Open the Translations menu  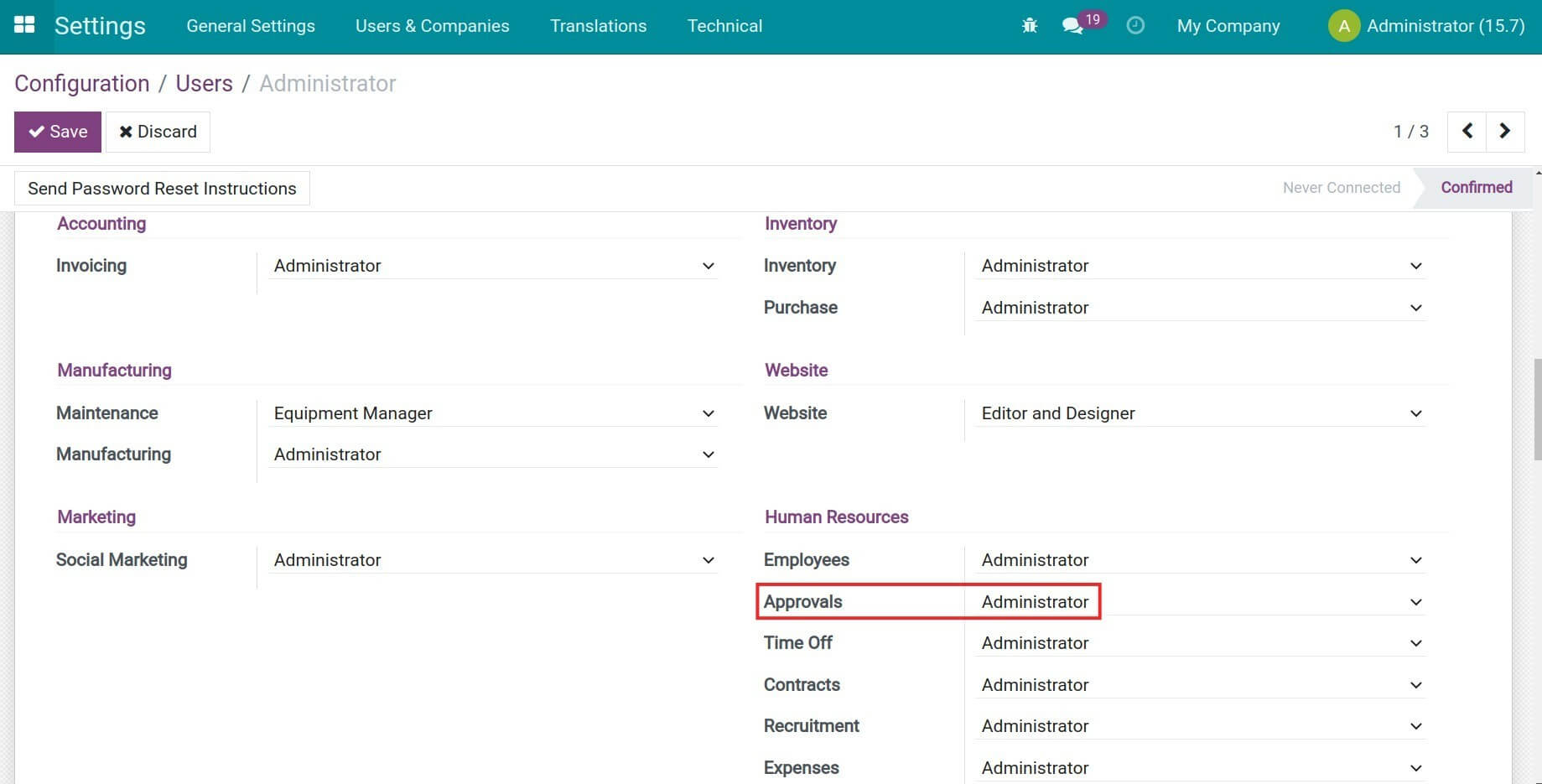tap(598, 26)
